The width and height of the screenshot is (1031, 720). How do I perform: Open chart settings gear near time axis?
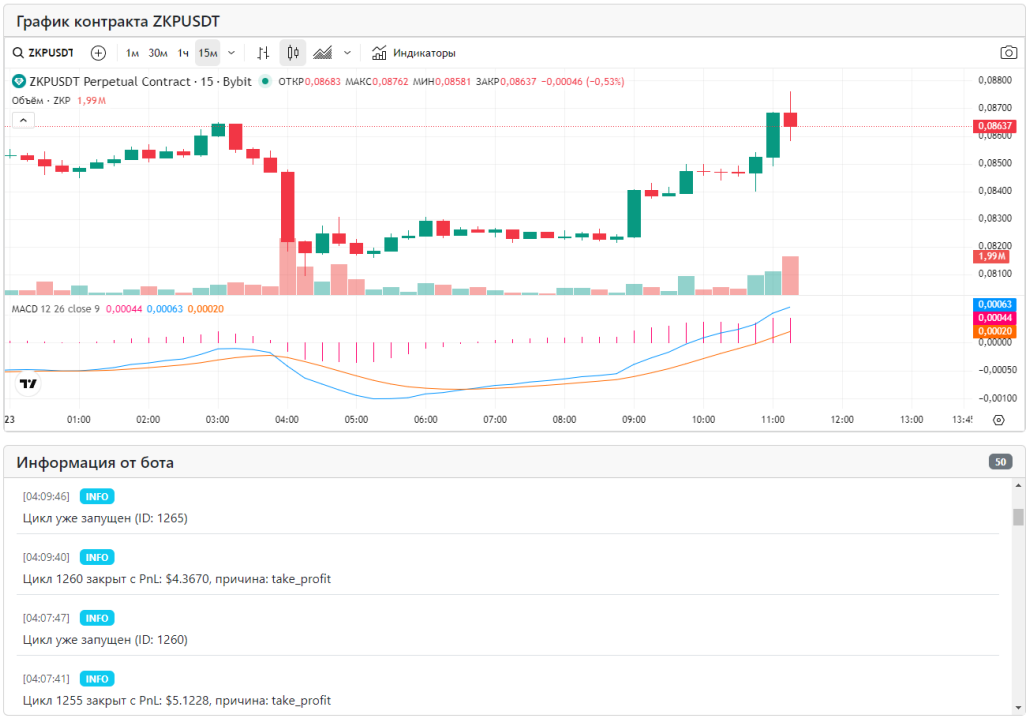(998, 420)
